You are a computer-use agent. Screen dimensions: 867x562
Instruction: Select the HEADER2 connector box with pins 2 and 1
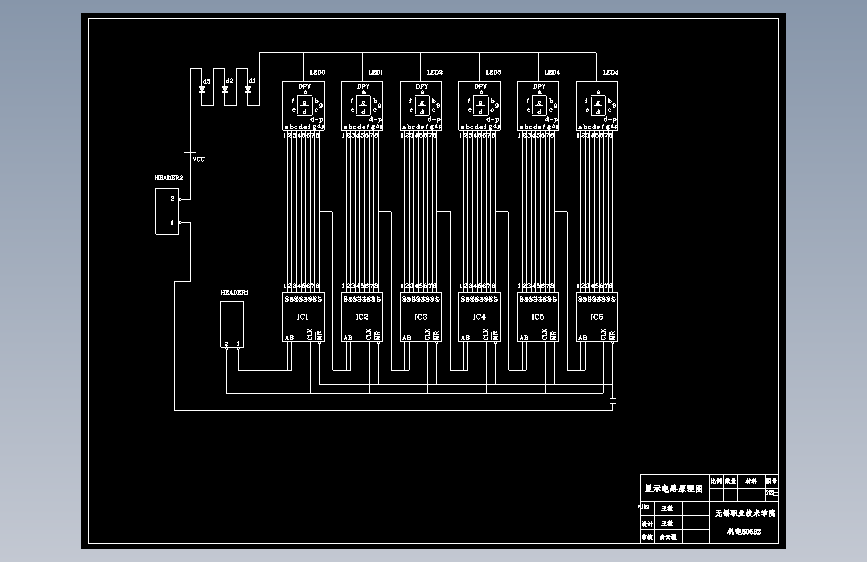pyautogui.click(x=167, y=211)
